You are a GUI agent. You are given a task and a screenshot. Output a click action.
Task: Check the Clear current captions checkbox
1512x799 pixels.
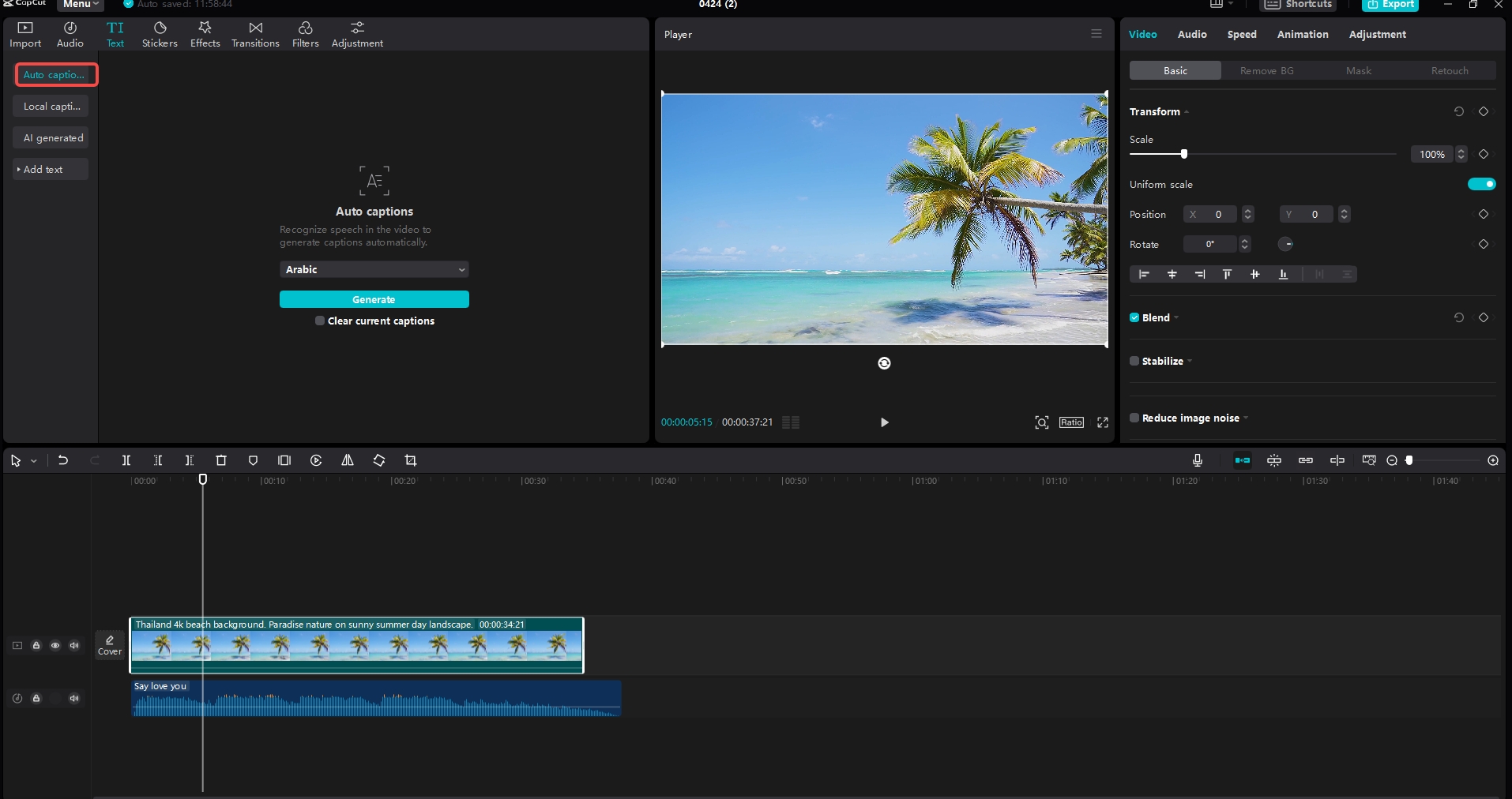pyautogui.click(x=320, y=321)
